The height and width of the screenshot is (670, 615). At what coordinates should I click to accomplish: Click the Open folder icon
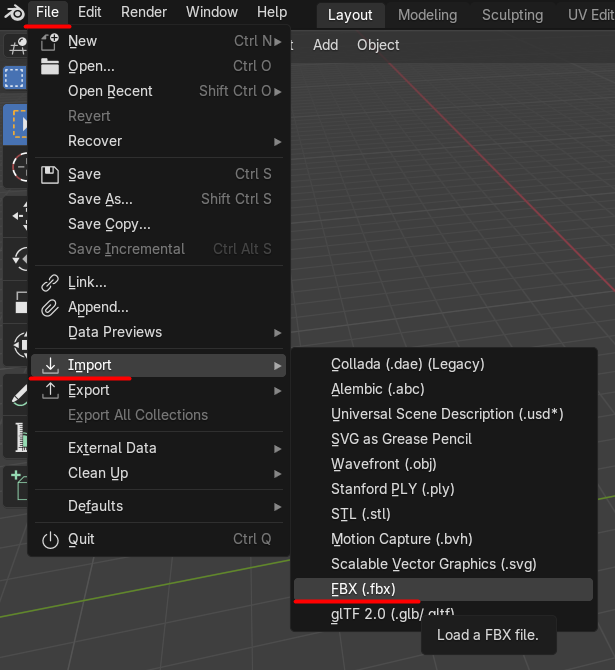pyautogui.click(x=50, y=66)
